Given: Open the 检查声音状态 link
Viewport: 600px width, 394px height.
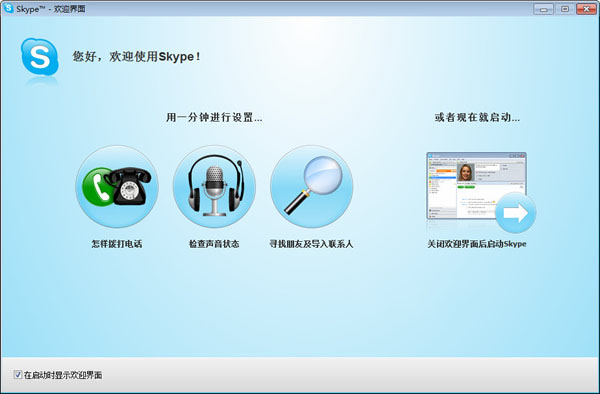Looking at the screenshot, I should [x=214, y=244].
